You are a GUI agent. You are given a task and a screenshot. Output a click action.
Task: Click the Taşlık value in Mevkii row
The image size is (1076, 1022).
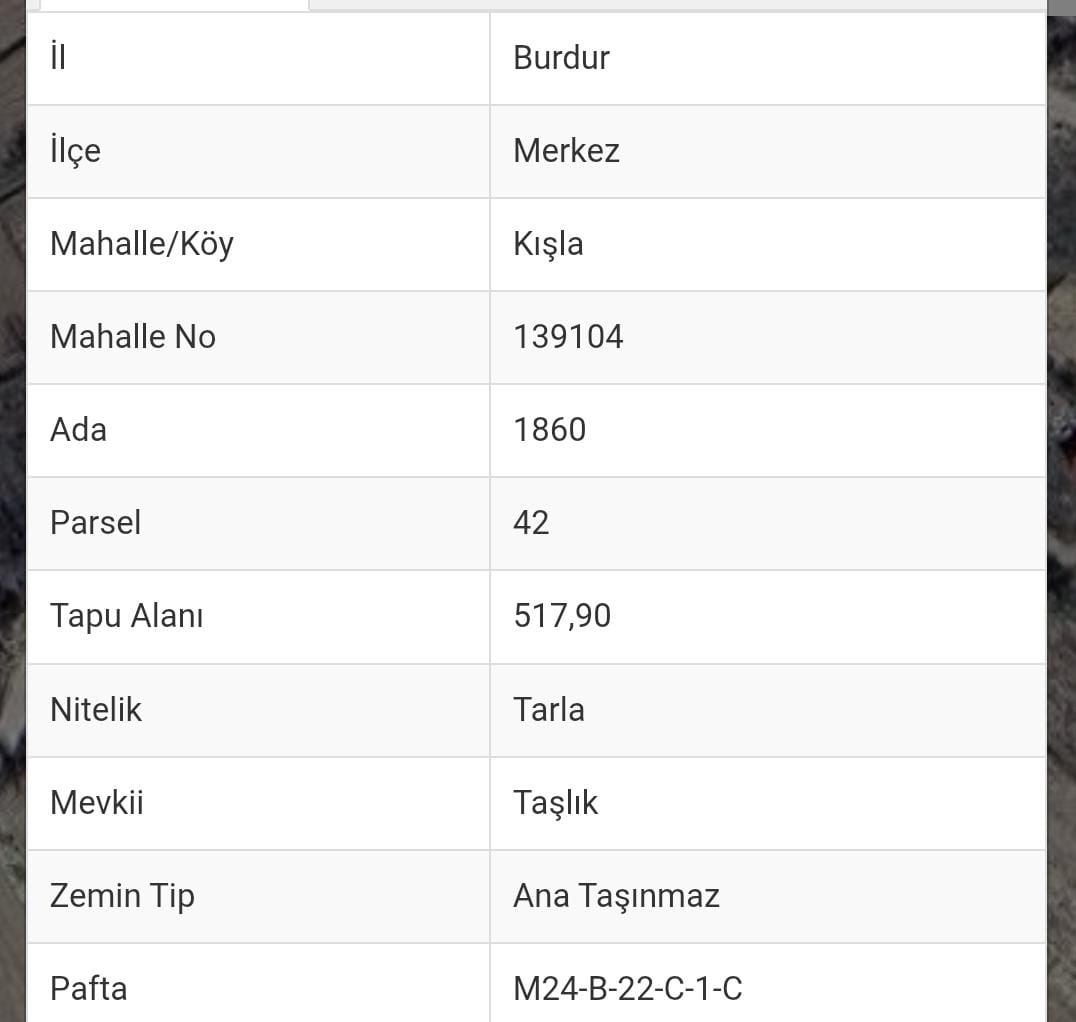pos(555,803)
